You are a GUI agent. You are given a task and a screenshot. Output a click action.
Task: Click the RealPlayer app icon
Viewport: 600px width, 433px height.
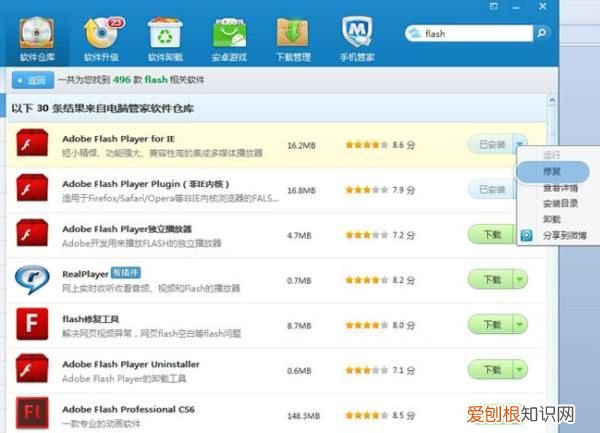click(32, 279)
